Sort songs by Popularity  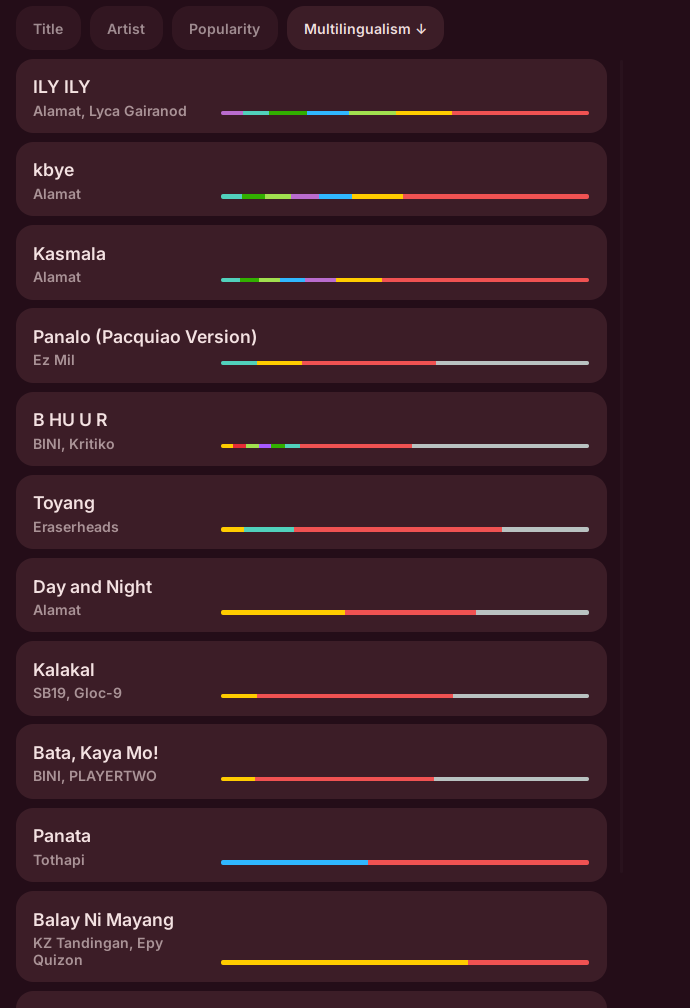tap(224, 29)
